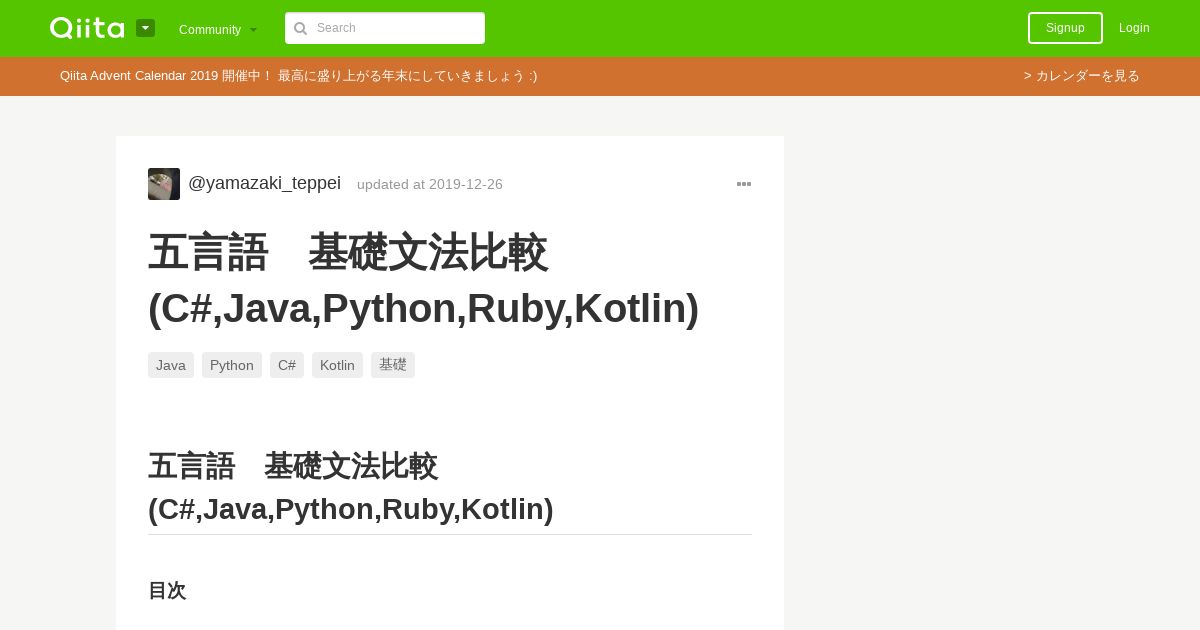Viewport: 1200px width, 630px height.
Task: Select the C# tag
Action: [287, 365]
